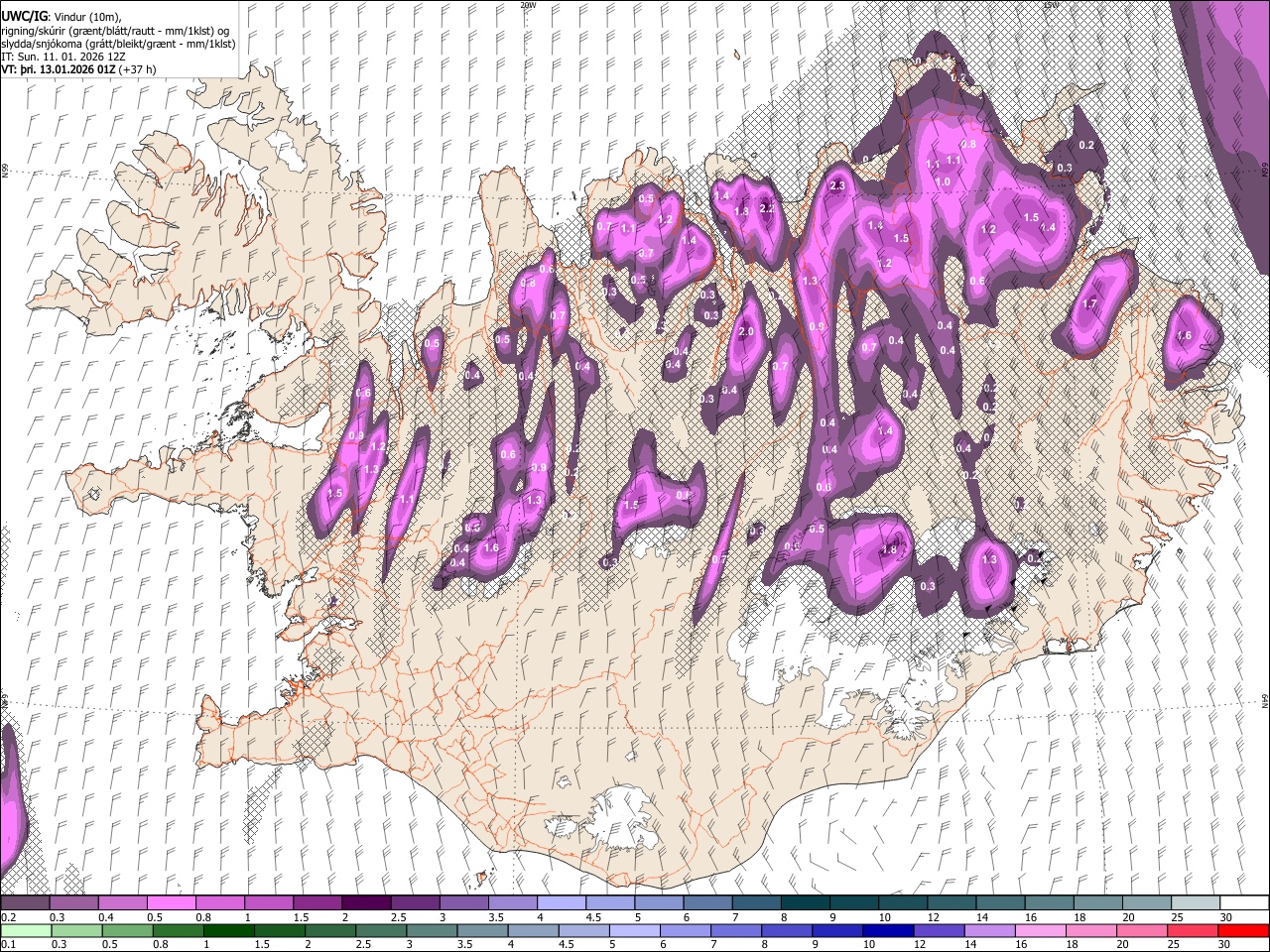Select the 'IT: Sun. 11. 01. 2026 12Z' line
Image resolution: width=1270 pixels, height=952 pixels.
(63, 58)
